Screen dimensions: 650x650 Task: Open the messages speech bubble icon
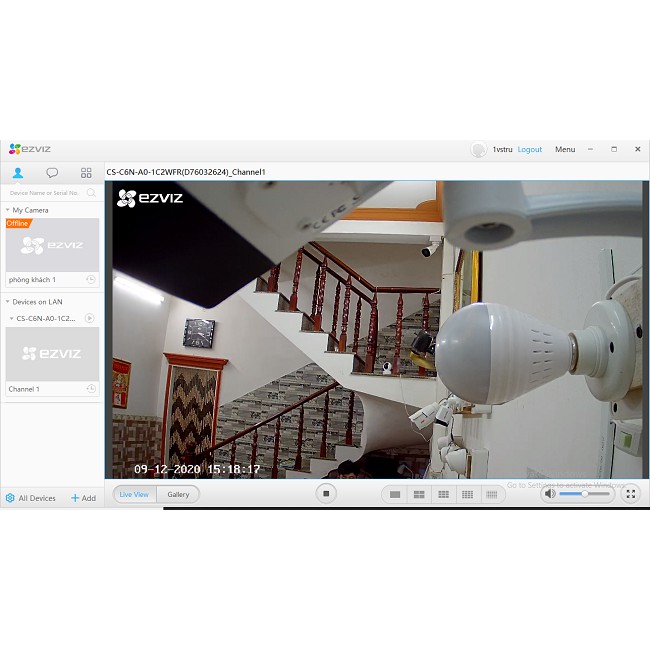(52, 173)
